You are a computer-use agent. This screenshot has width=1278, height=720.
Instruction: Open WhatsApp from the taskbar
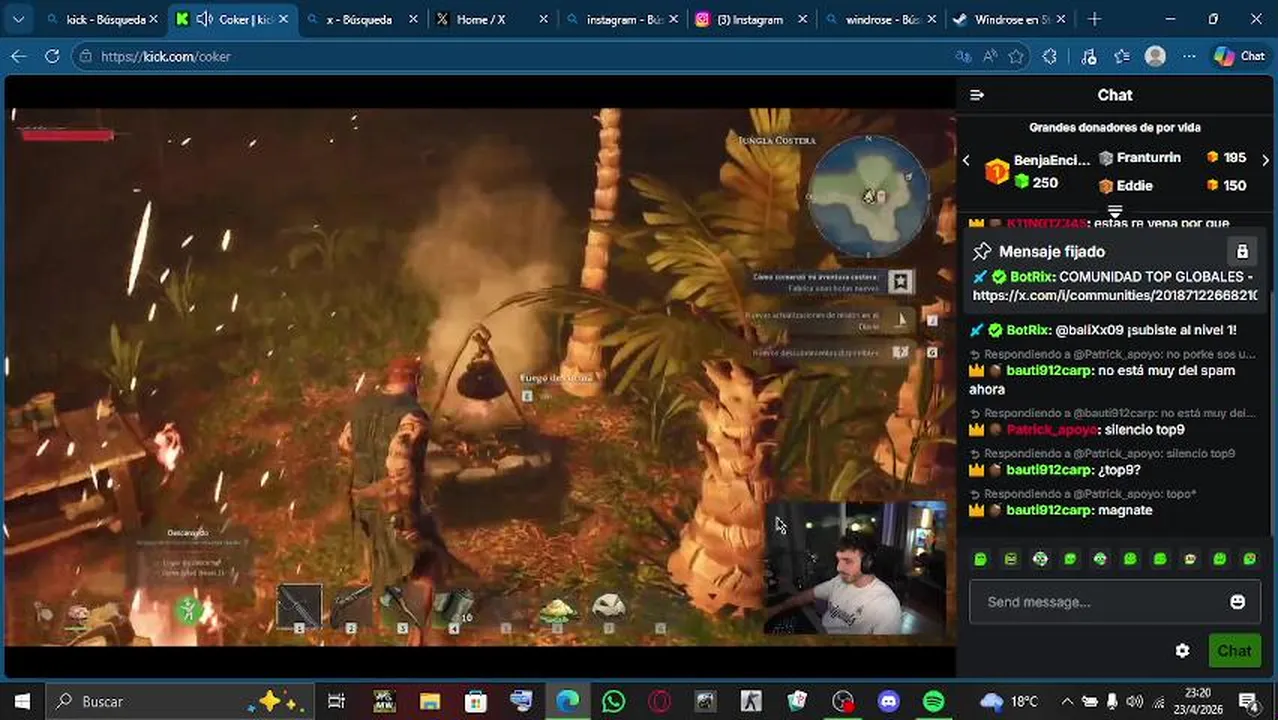613,701
